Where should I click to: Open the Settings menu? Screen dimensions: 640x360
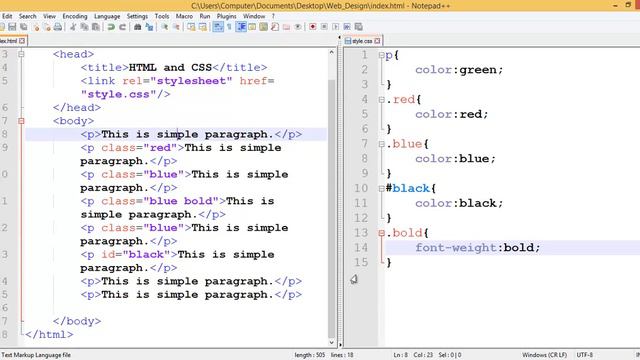[137, 16]
